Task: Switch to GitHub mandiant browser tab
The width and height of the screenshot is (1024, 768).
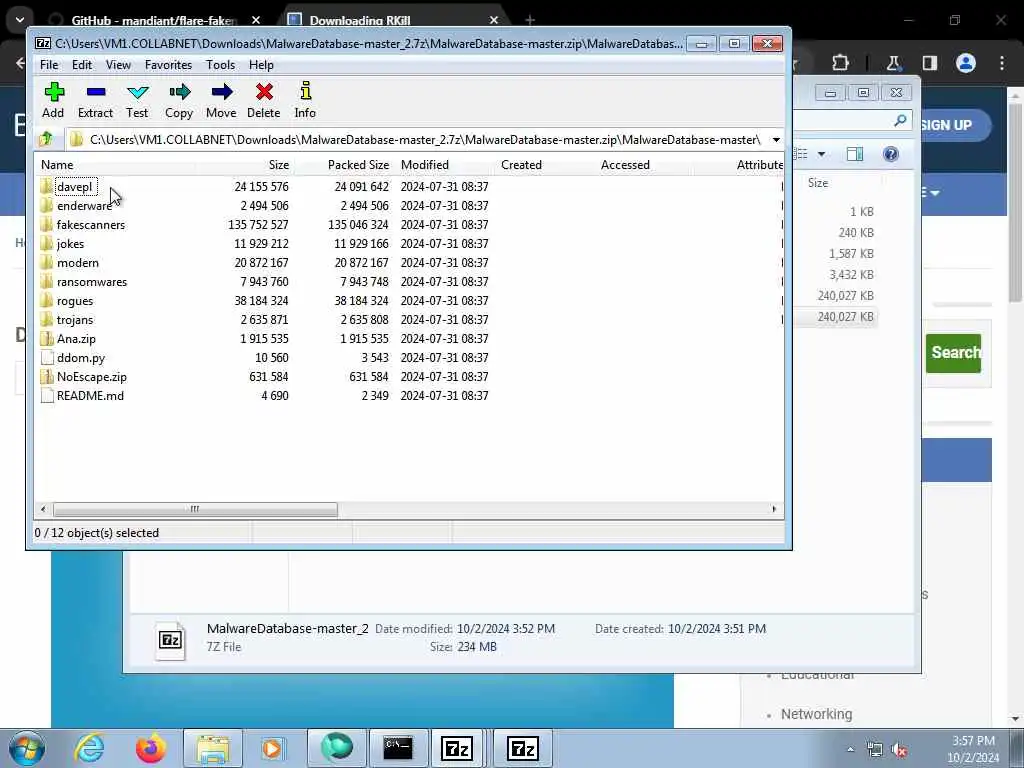Action: click(154, 20)
